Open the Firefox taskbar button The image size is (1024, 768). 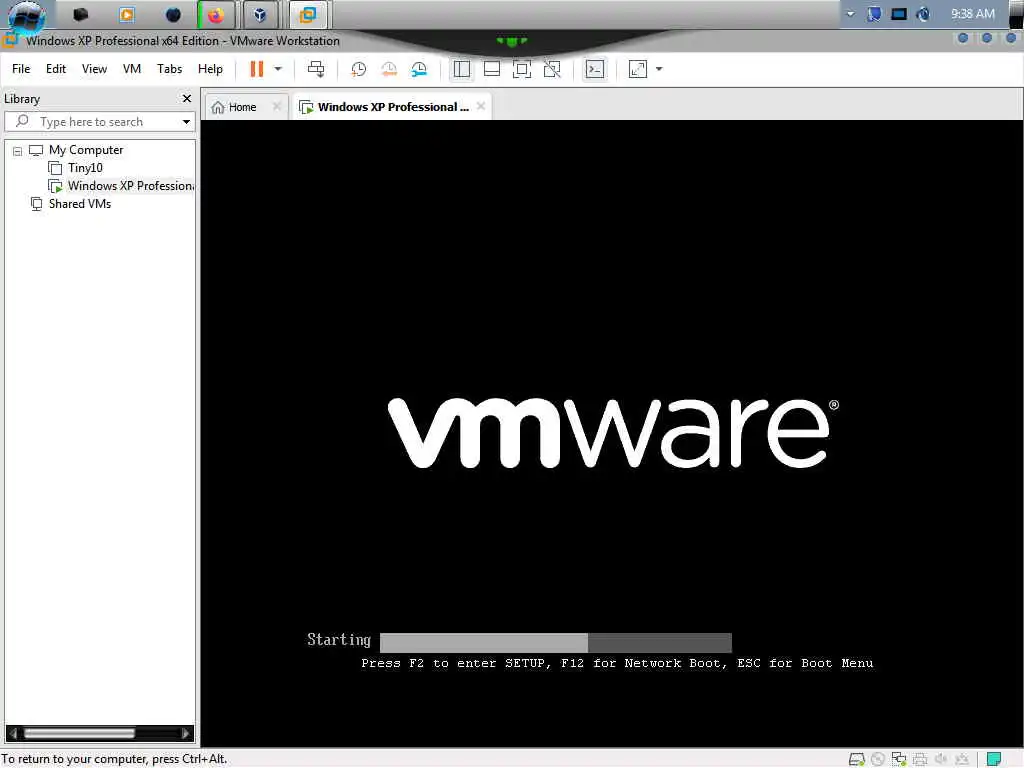click(216, 14)
